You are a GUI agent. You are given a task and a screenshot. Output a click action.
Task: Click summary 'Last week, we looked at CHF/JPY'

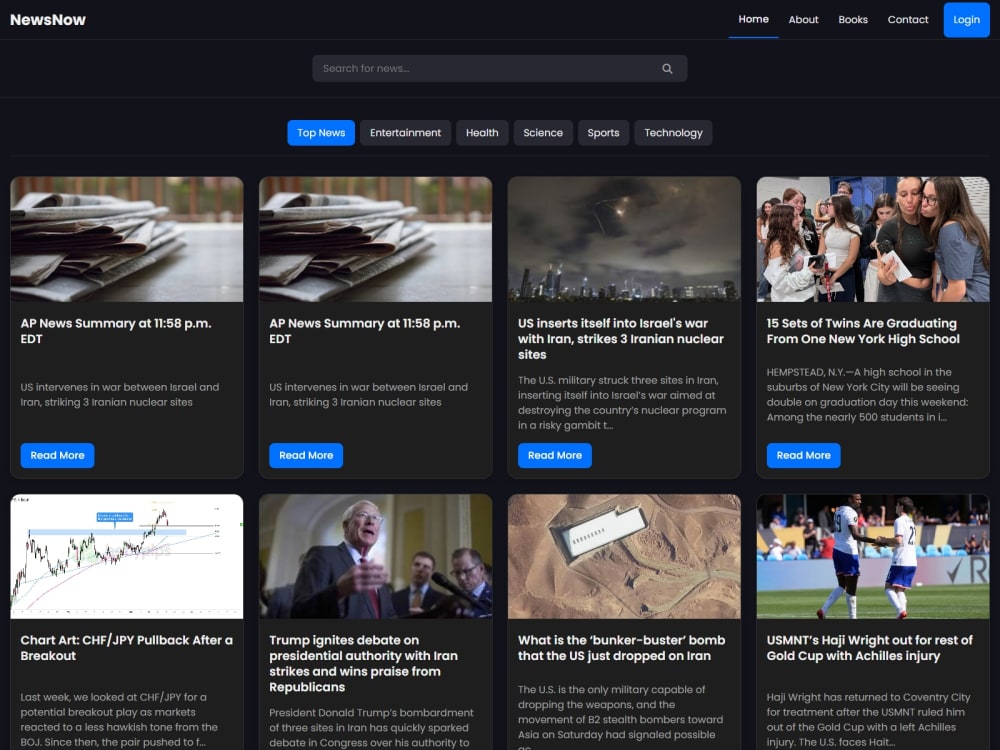click(119, 719)
